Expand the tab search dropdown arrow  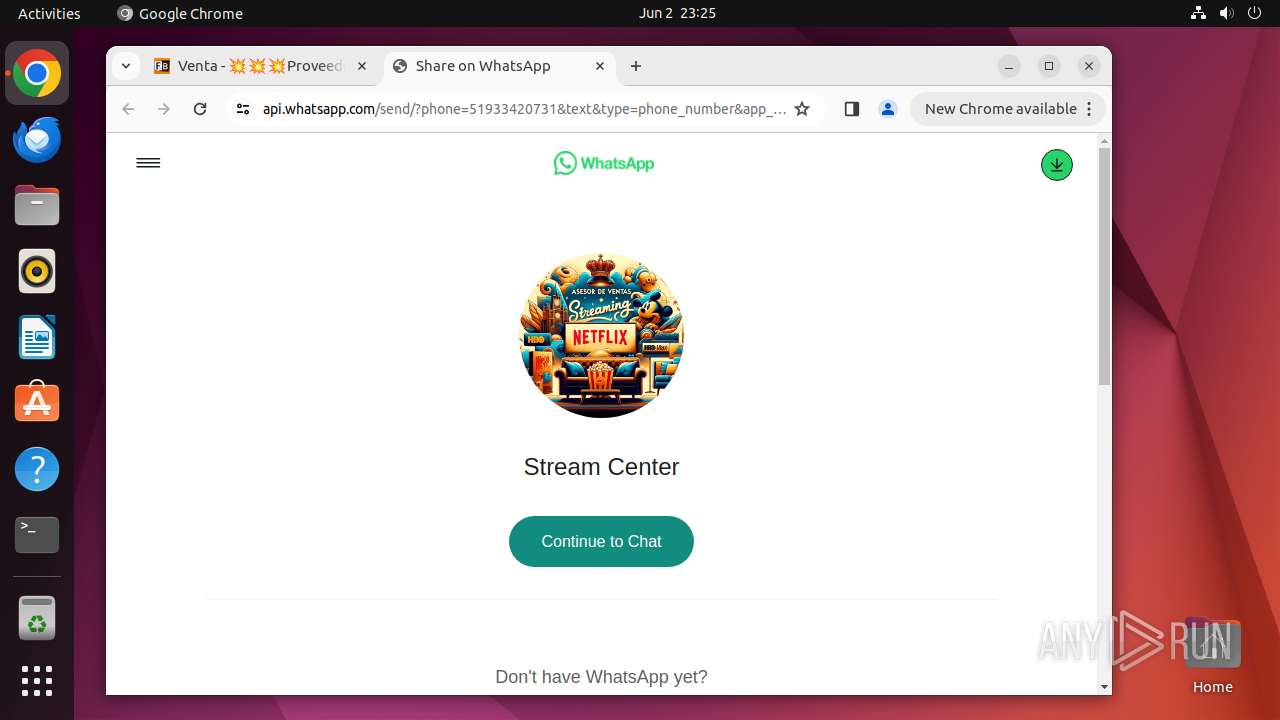tap(125, 66)
